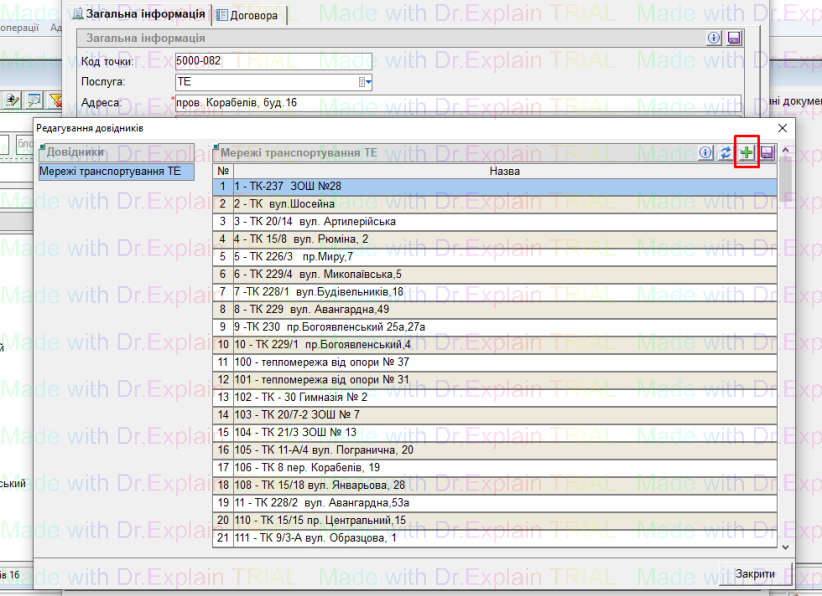Click the Назва column header
This screenshot has width=822, height=596.
[504, 171]
